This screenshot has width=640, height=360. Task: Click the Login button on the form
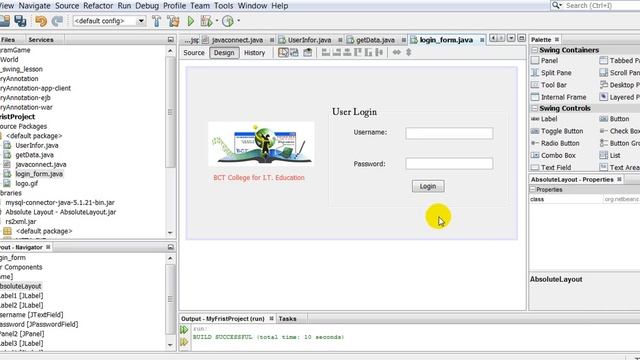[x=428, y=186]
